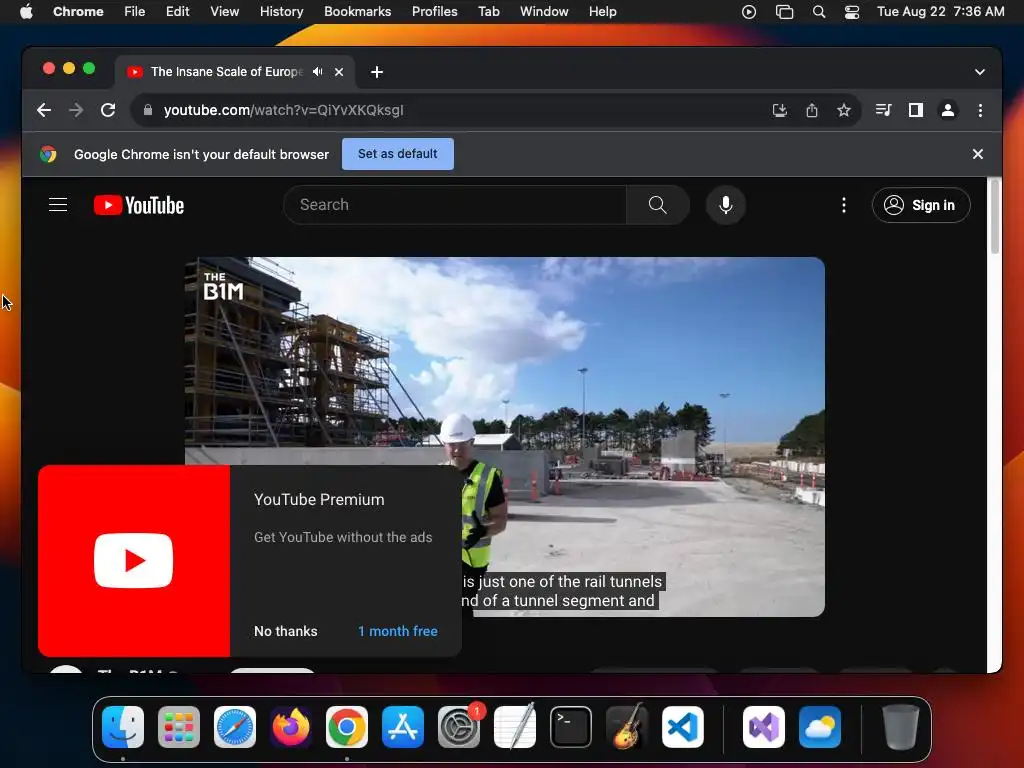Select the 'The Insane Scale of Europe' tab

[x=225, y=72]
